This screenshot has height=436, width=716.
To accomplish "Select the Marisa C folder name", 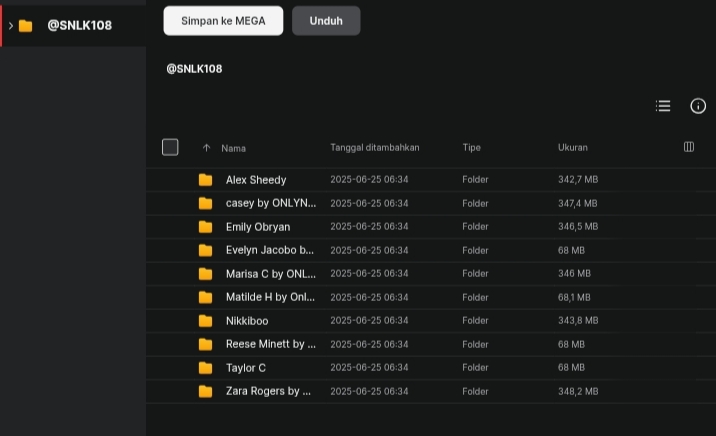I will [x=271, y=274].
